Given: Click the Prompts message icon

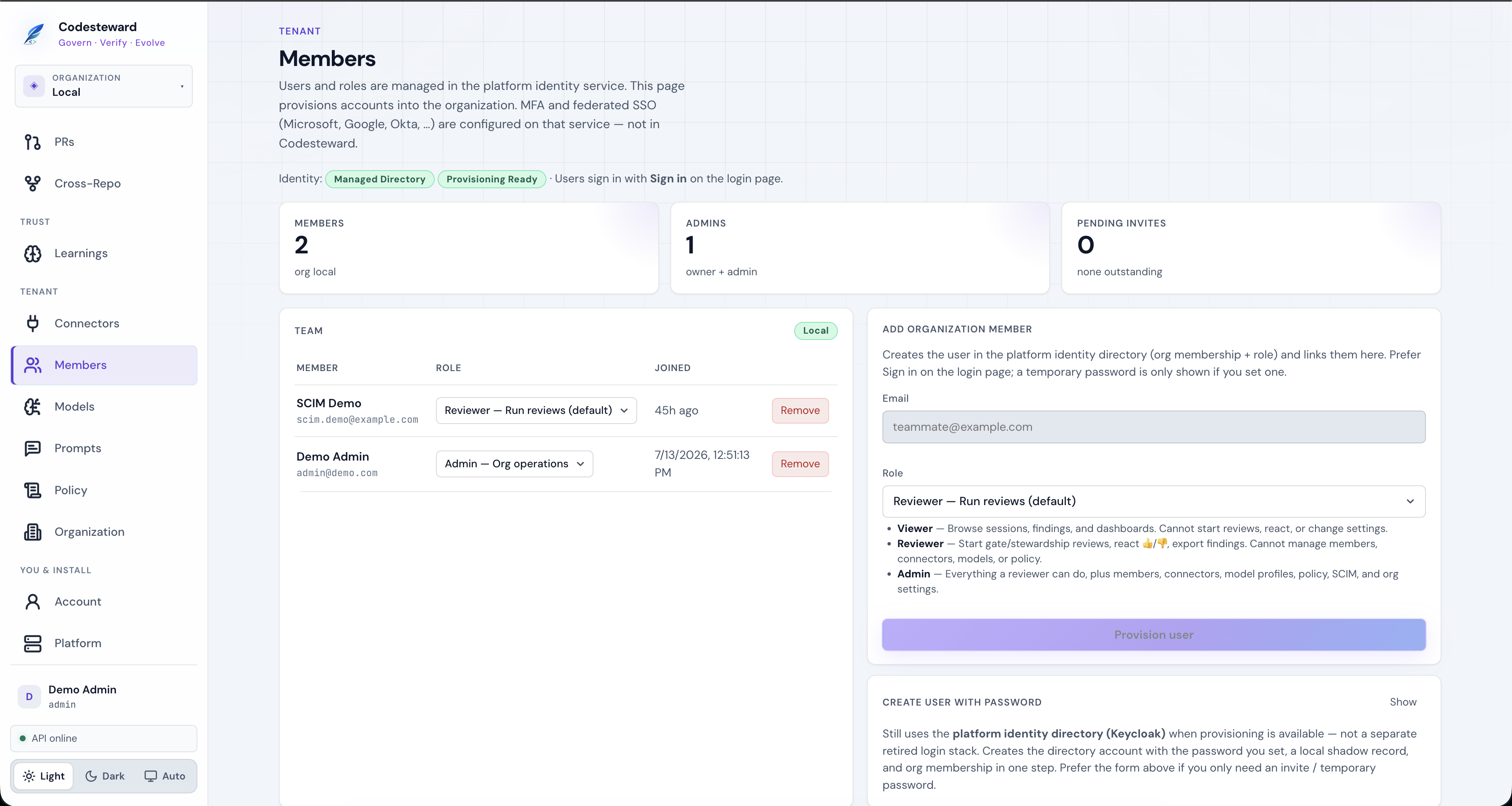Looking at the screenshot, I should [x=32, y=449].
